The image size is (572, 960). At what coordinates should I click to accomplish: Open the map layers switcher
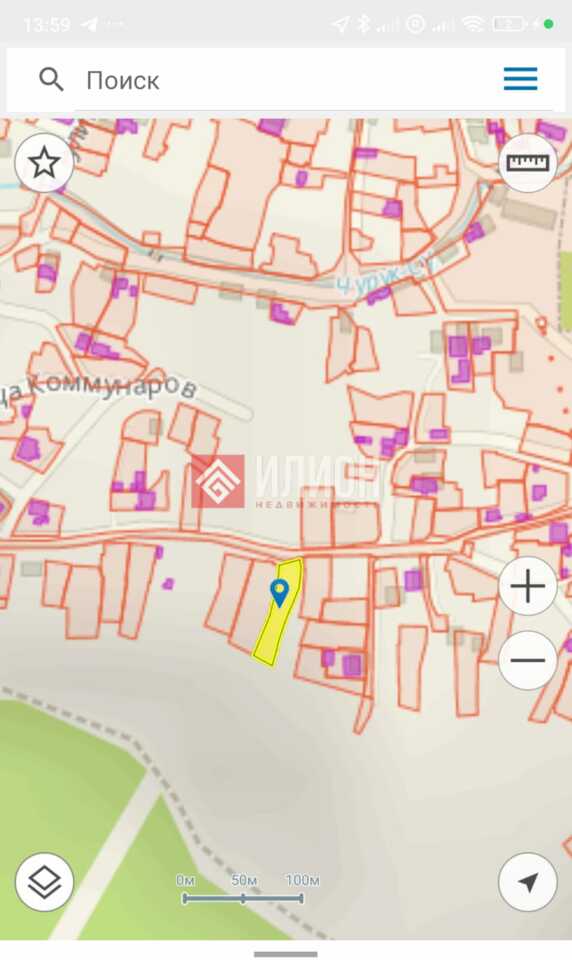44,882
